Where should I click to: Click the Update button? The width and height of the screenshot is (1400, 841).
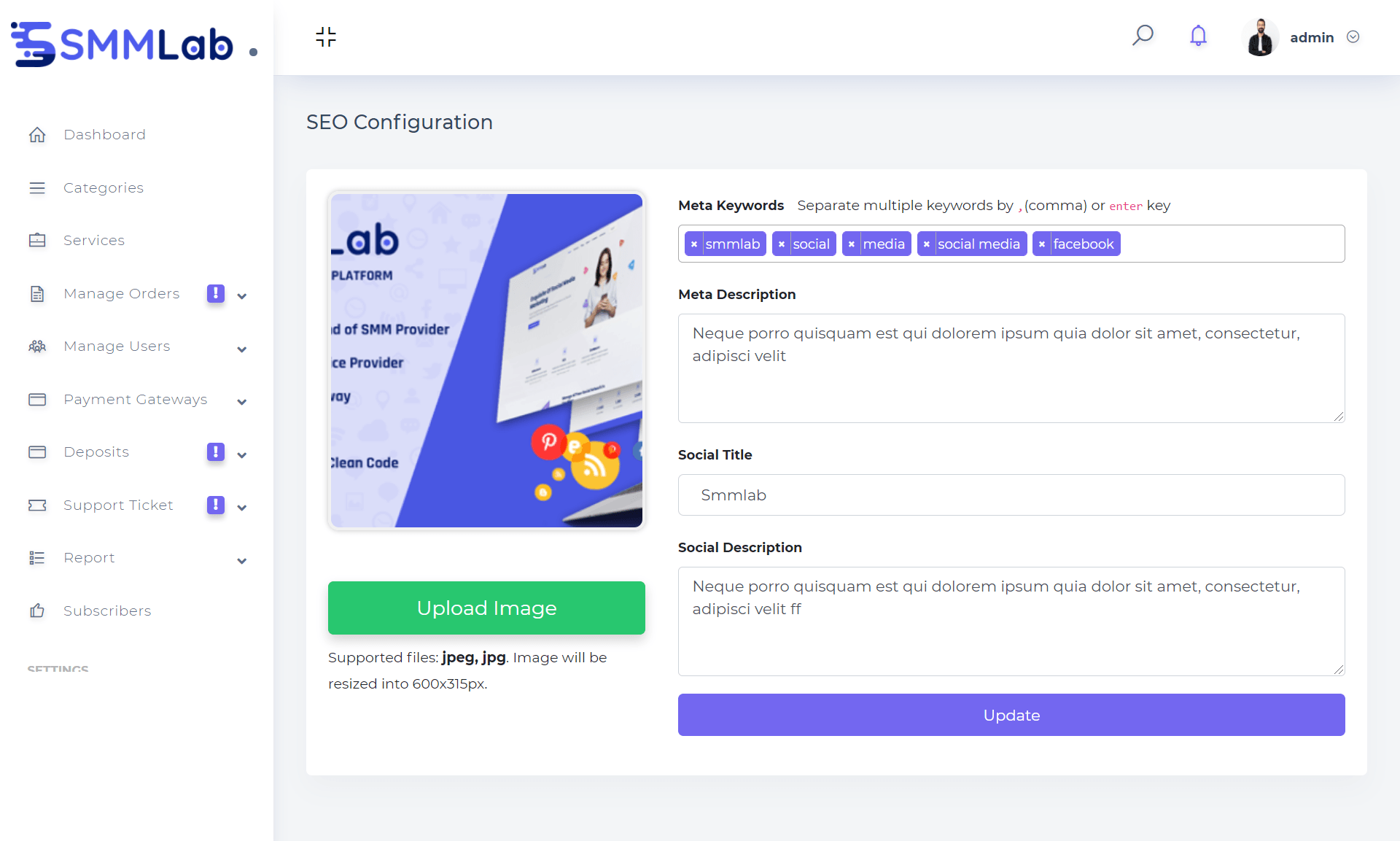point(1012,715)
